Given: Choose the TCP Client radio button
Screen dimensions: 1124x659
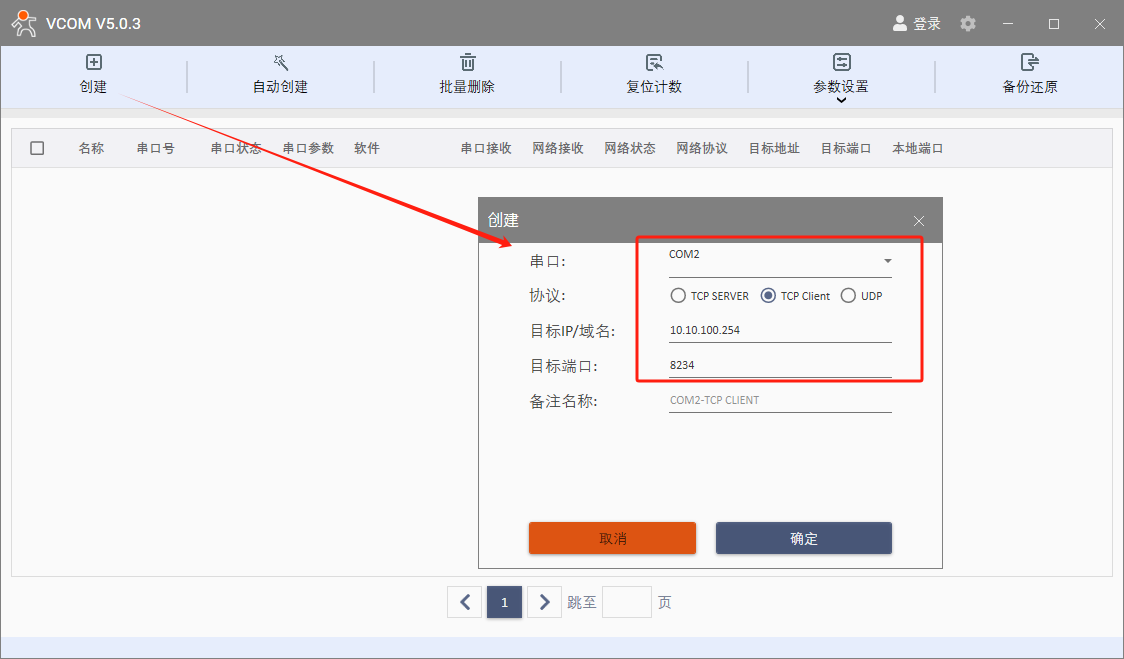Looking at the screenshot, I should coord(768,296).
